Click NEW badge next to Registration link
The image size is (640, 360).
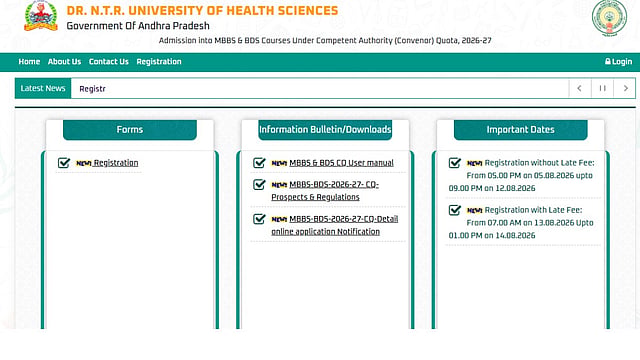[84, 163]
